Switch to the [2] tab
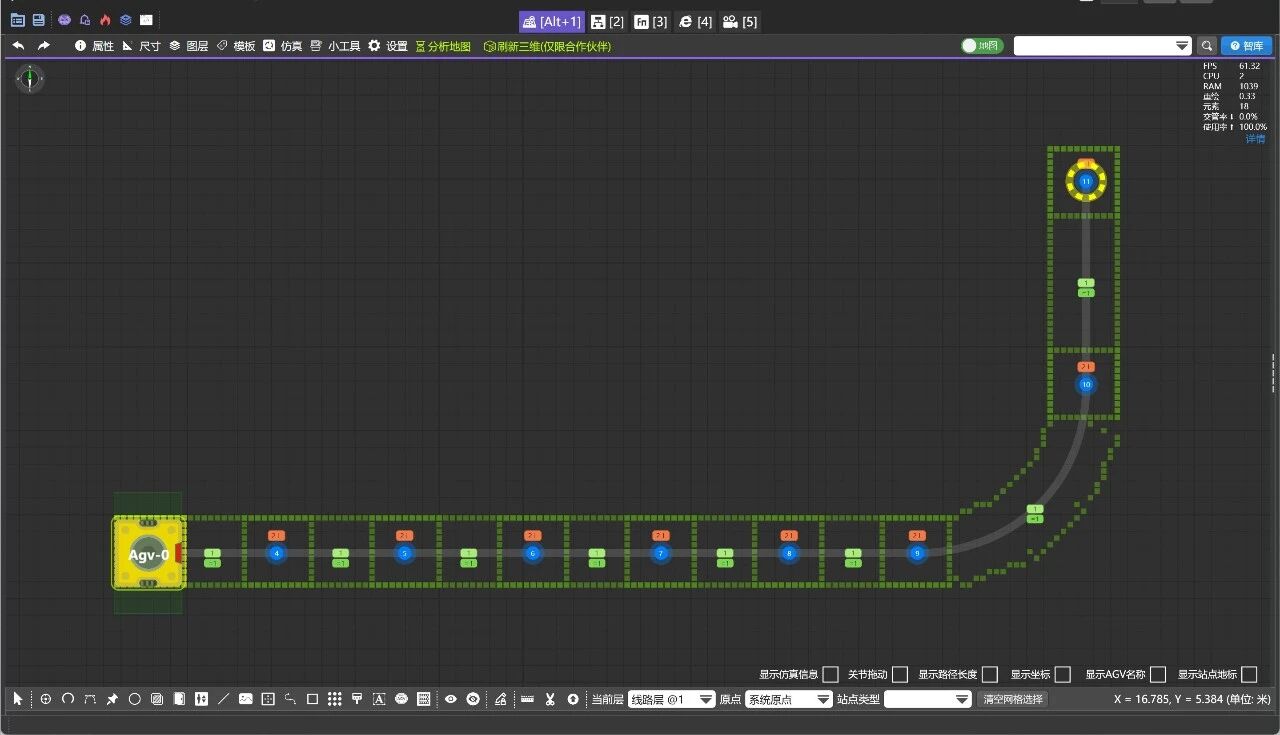 point(607,22)
